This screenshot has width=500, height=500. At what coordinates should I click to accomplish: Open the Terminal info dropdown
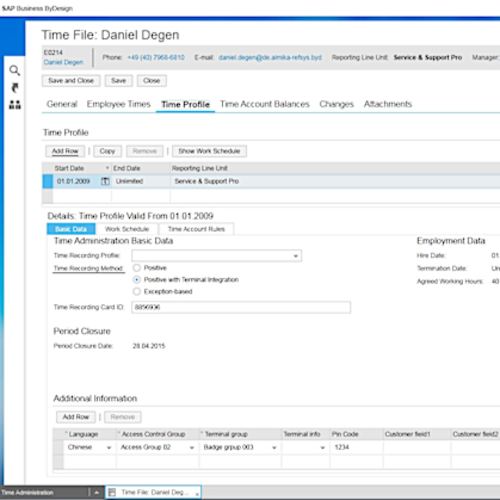click(322, 448)
